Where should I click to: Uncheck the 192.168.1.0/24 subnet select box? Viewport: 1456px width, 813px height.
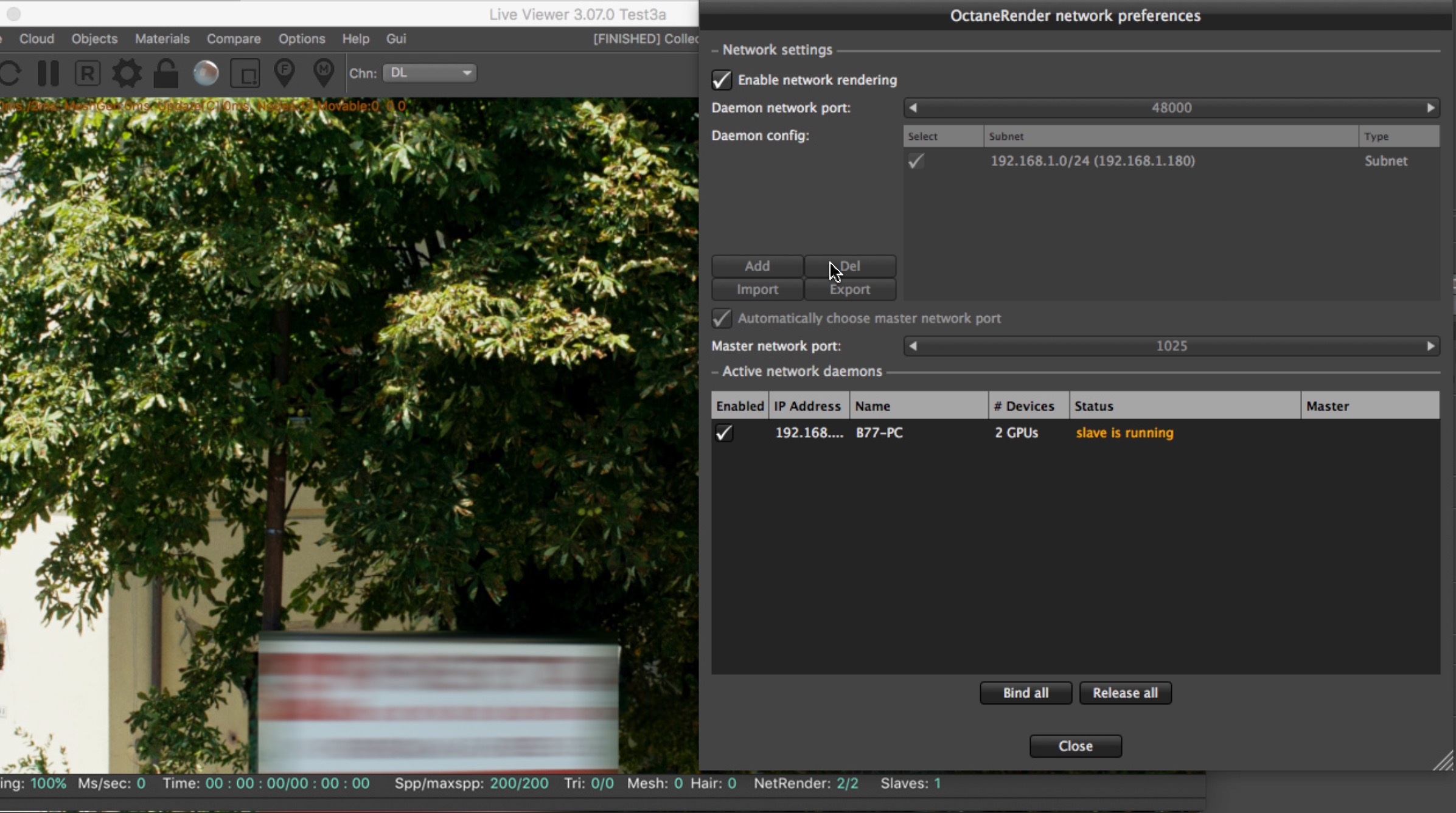916,161
